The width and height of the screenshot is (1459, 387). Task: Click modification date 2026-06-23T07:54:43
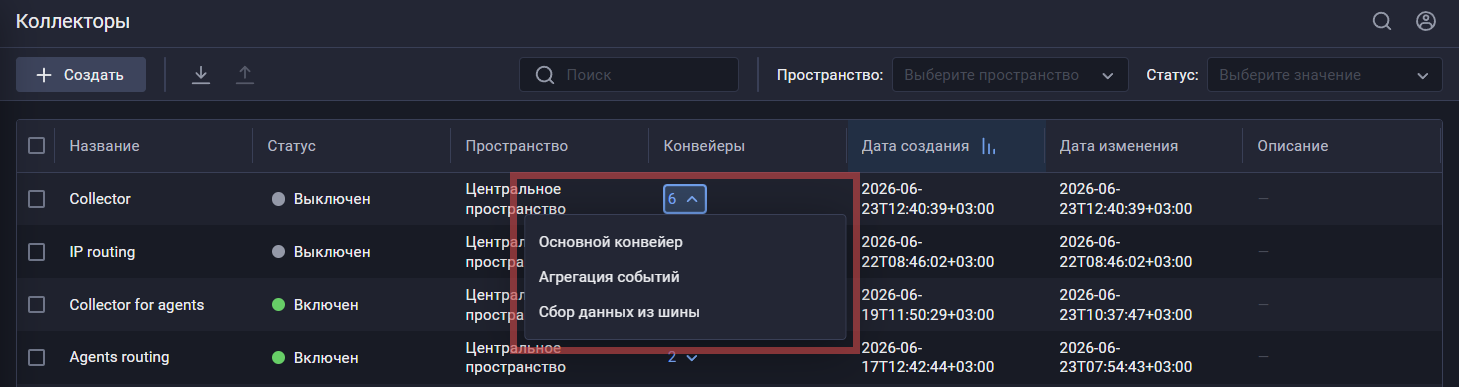click(x=1126, y=357)
